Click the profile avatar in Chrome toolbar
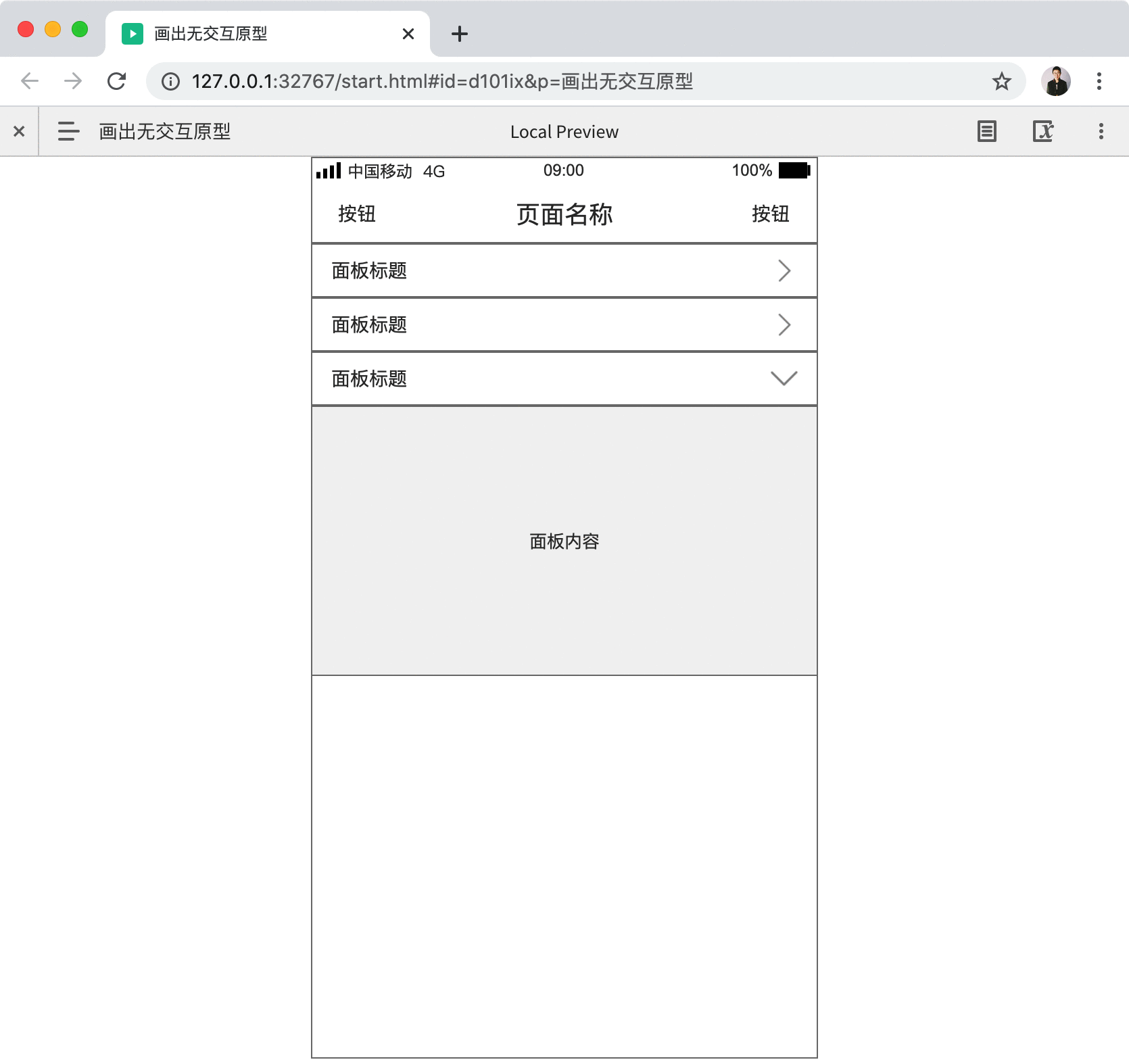The height and width of the screenshot is (1064, 1129). pyautogui.click(x=1057, y=80)
